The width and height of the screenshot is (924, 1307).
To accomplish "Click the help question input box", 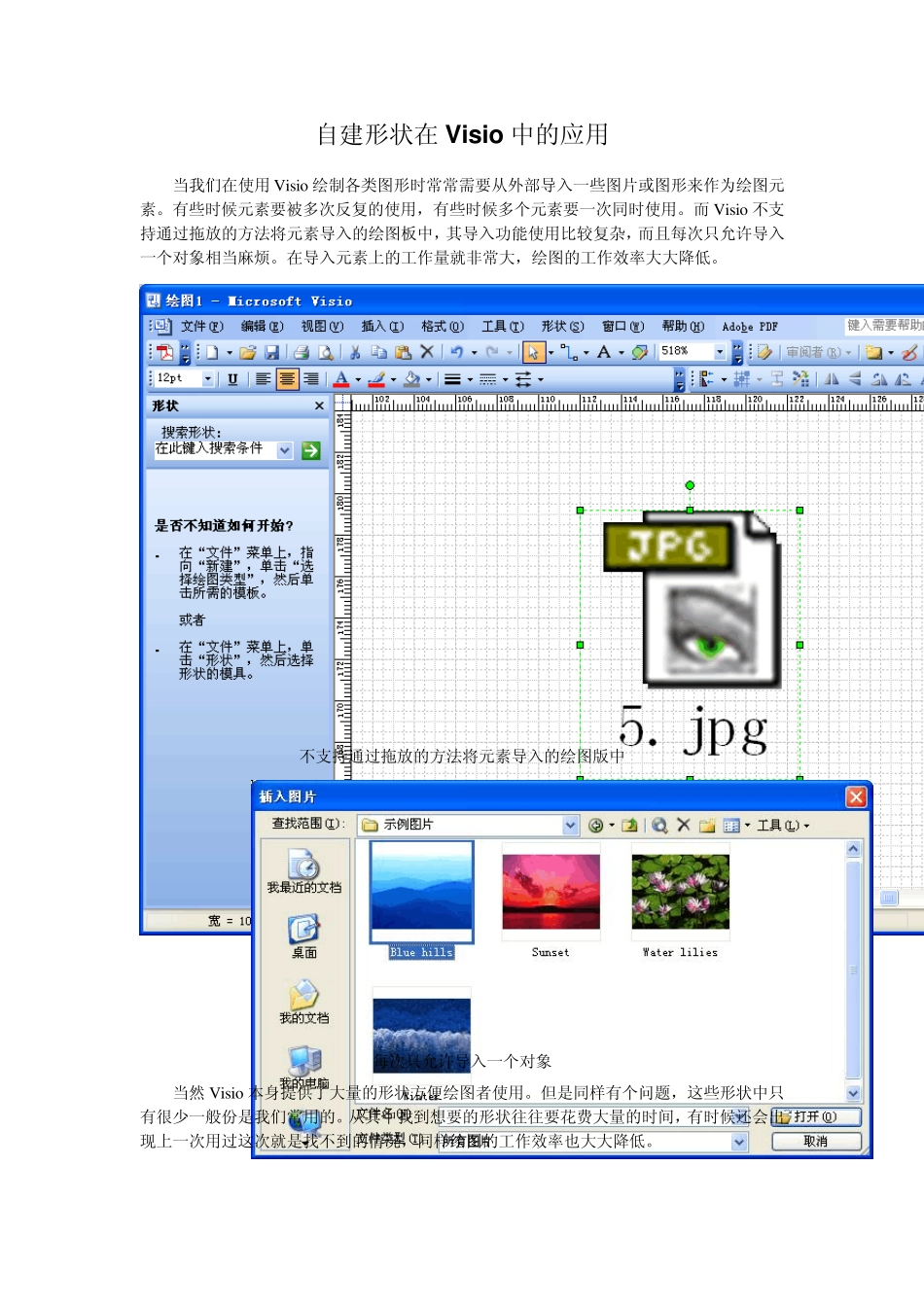I will click(x=884, y=326).
